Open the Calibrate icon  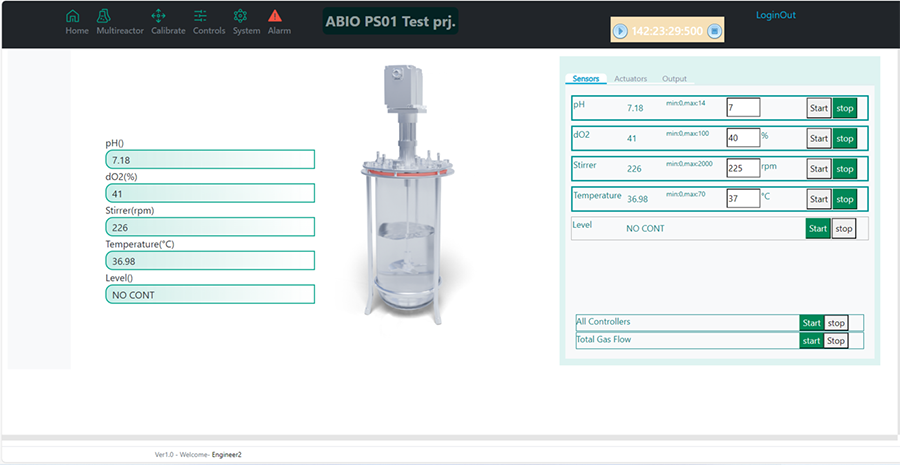[x=158, y=16]
